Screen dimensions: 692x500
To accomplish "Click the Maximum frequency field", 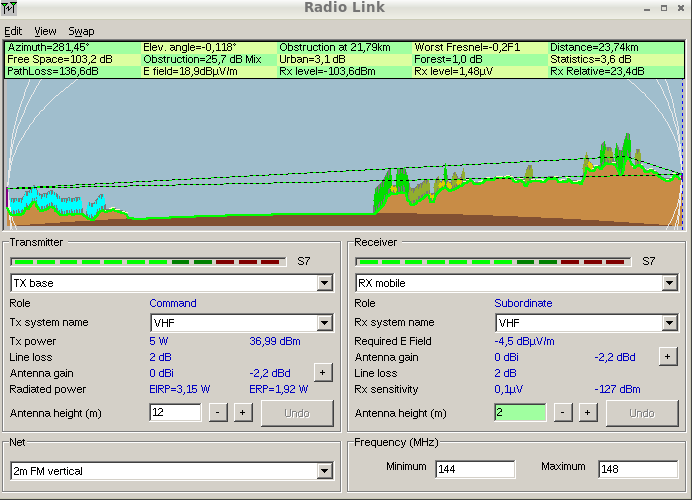I will (638, 469).
